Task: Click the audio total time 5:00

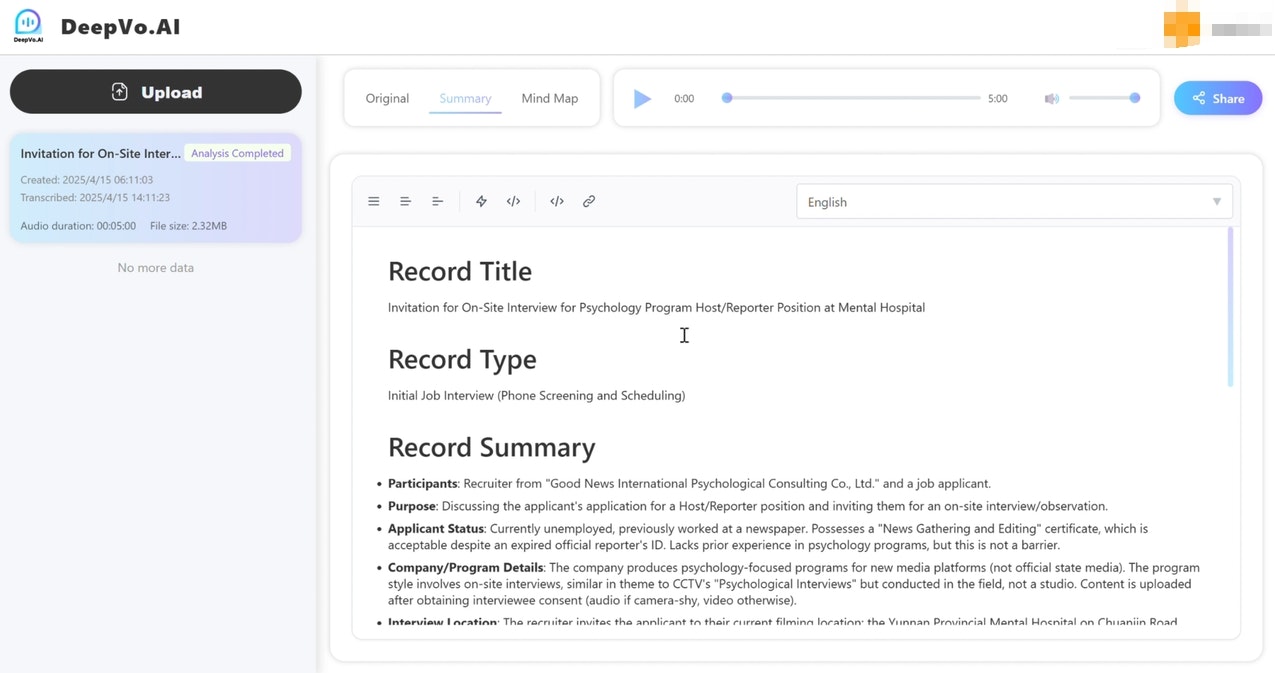Action: coord(997,98)
